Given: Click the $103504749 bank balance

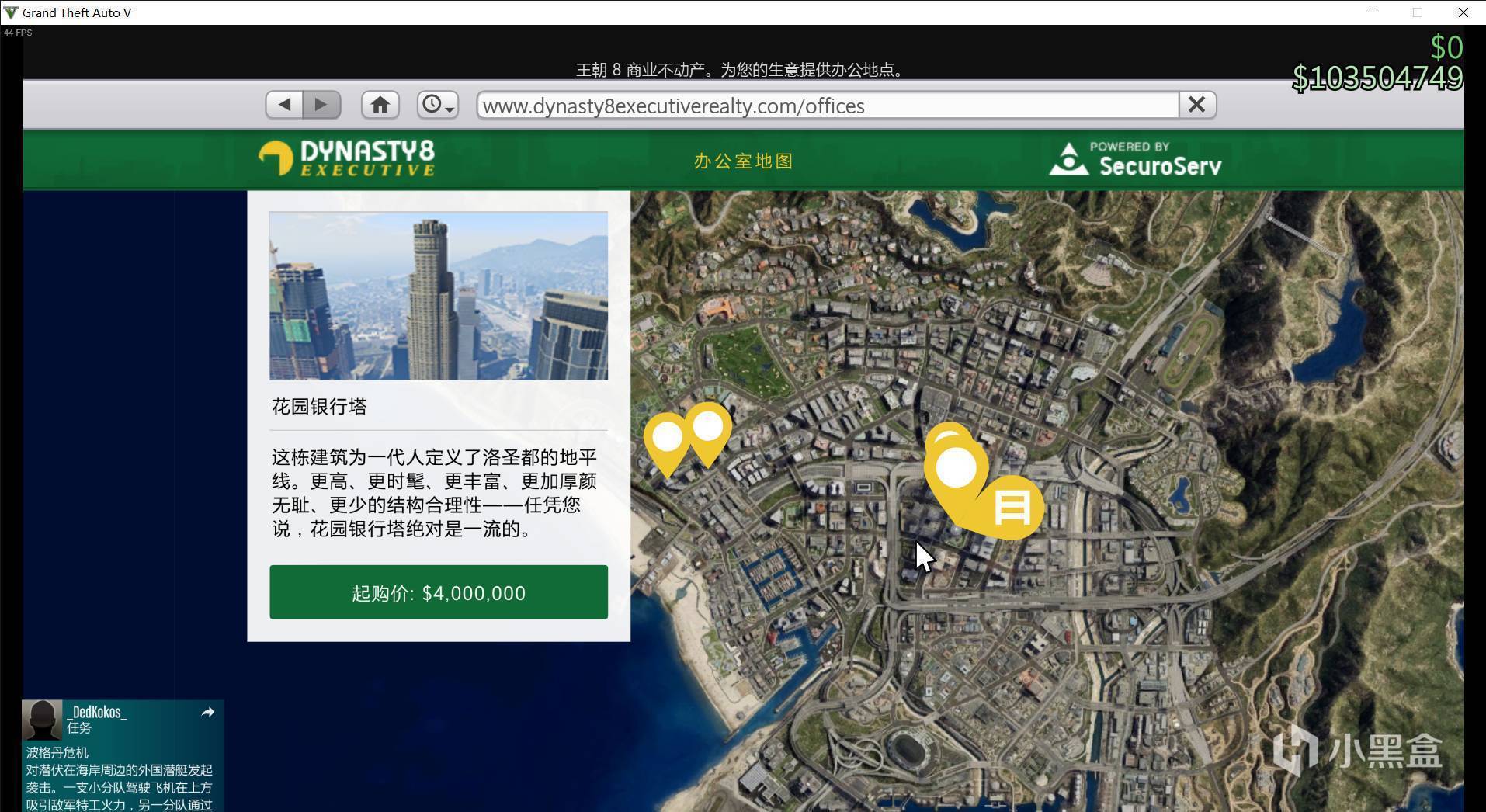Looking at the screenshot, I should pyautogui.click(x=1377, y=78).
